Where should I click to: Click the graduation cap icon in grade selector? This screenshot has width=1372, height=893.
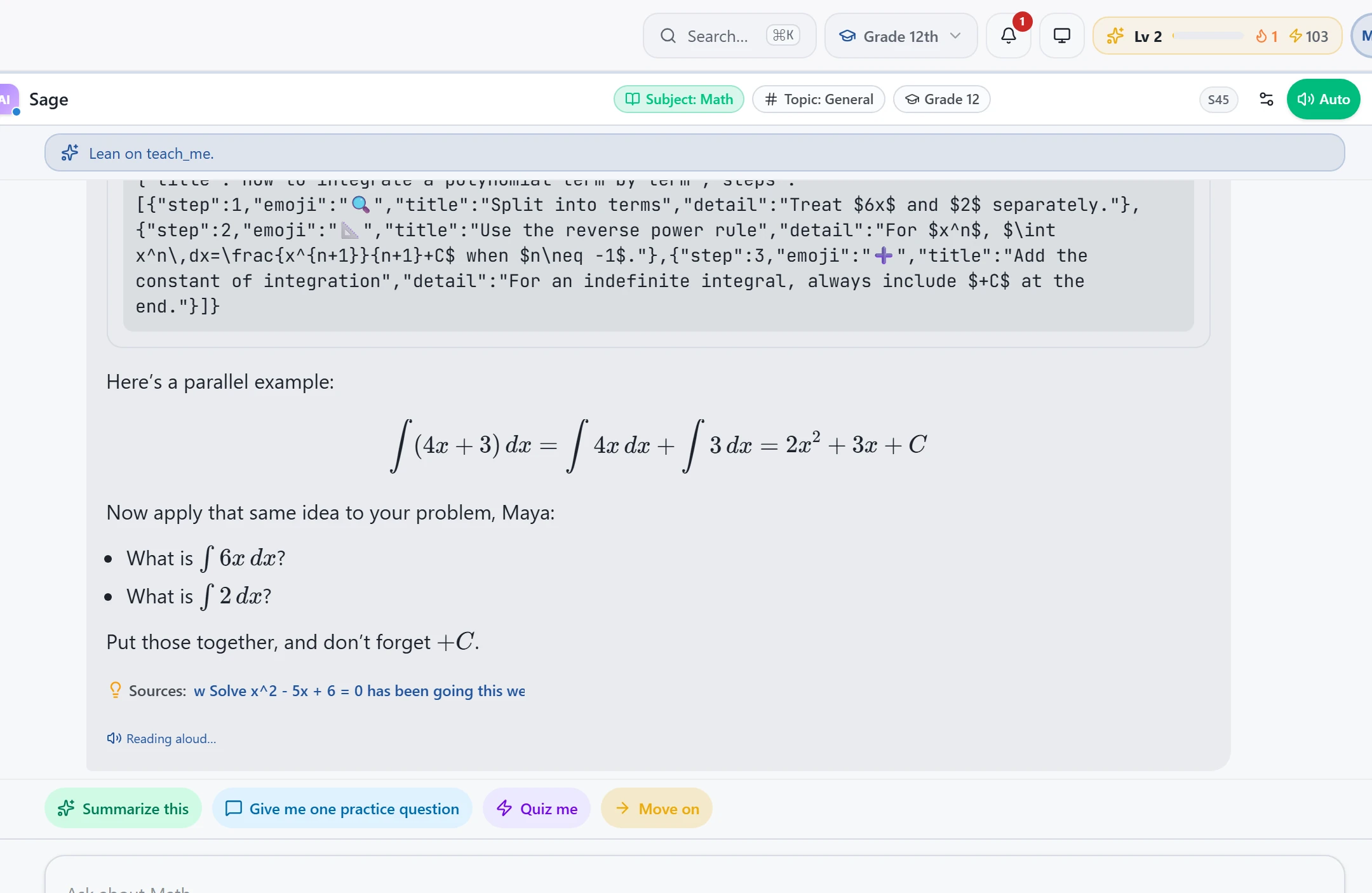point(847,36)
